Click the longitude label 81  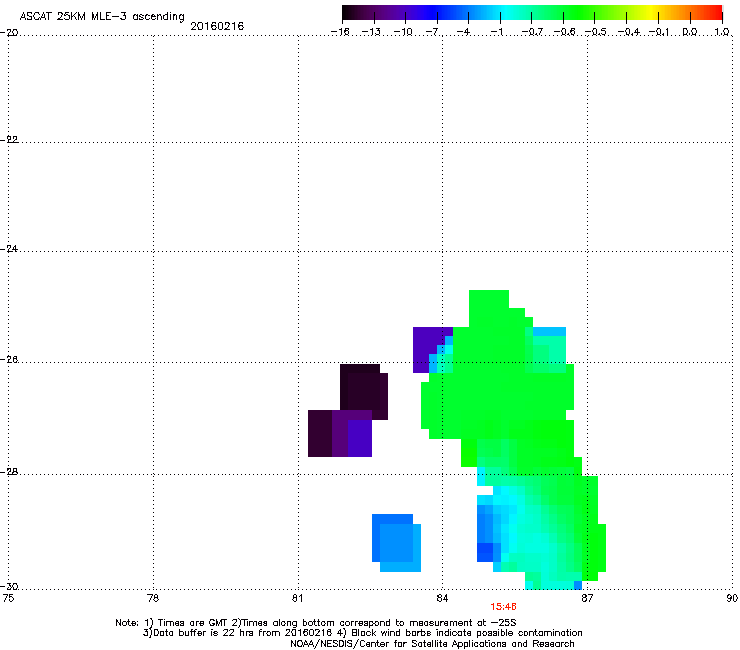coord(297,598)
